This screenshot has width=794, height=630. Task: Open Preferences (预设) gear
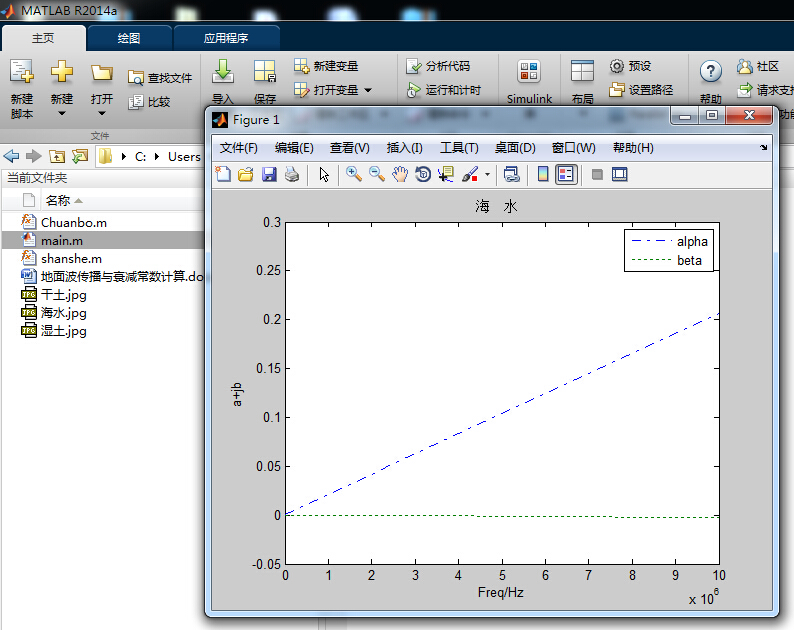click(630, 66)
